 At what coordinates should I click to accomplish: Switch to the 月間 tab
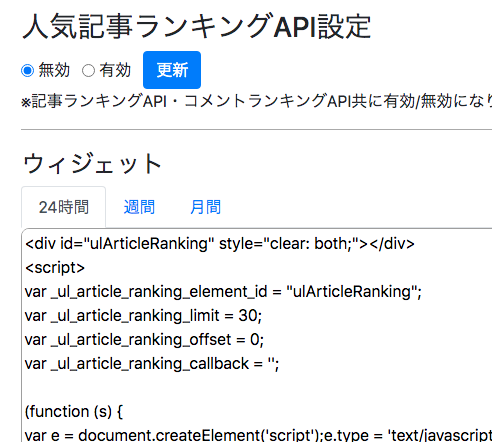(205, 207)
